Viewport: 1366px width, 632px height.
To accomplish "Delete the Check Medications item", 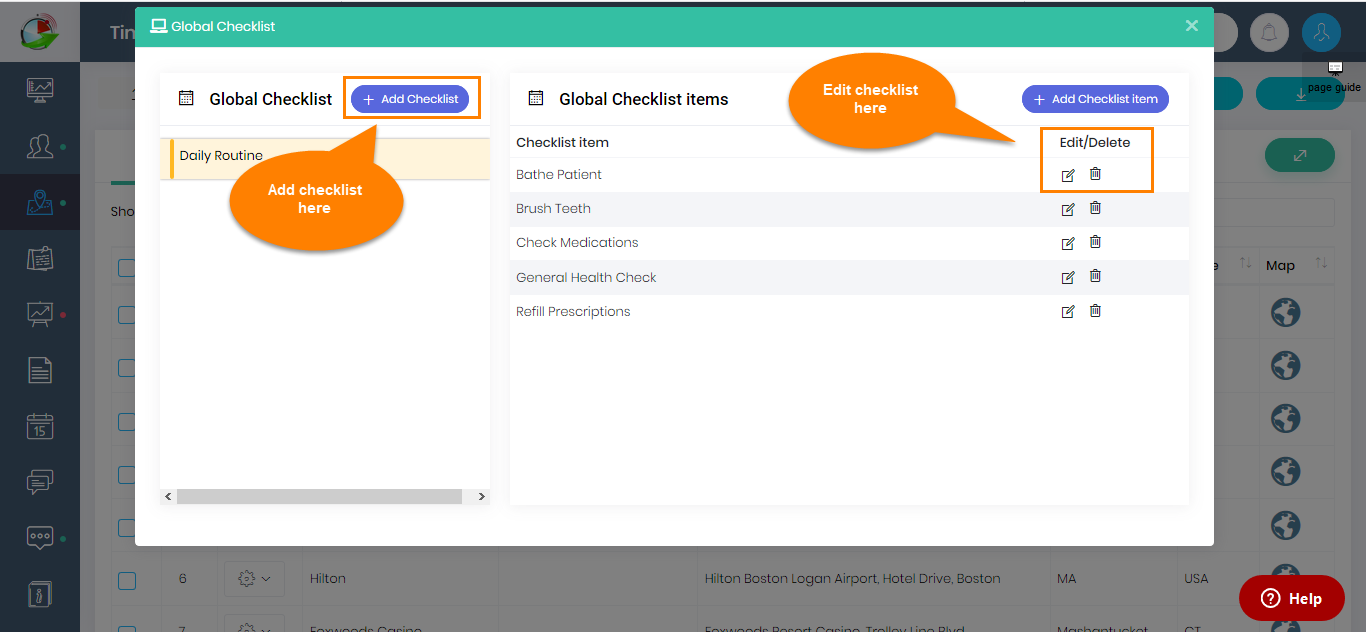I will click(1095, 242).
